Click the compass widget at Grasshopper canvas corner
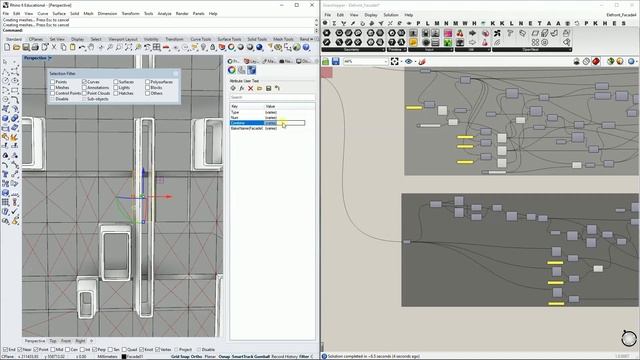The width and height of the screenshot is (640, 360). click(x=629, y=339)
